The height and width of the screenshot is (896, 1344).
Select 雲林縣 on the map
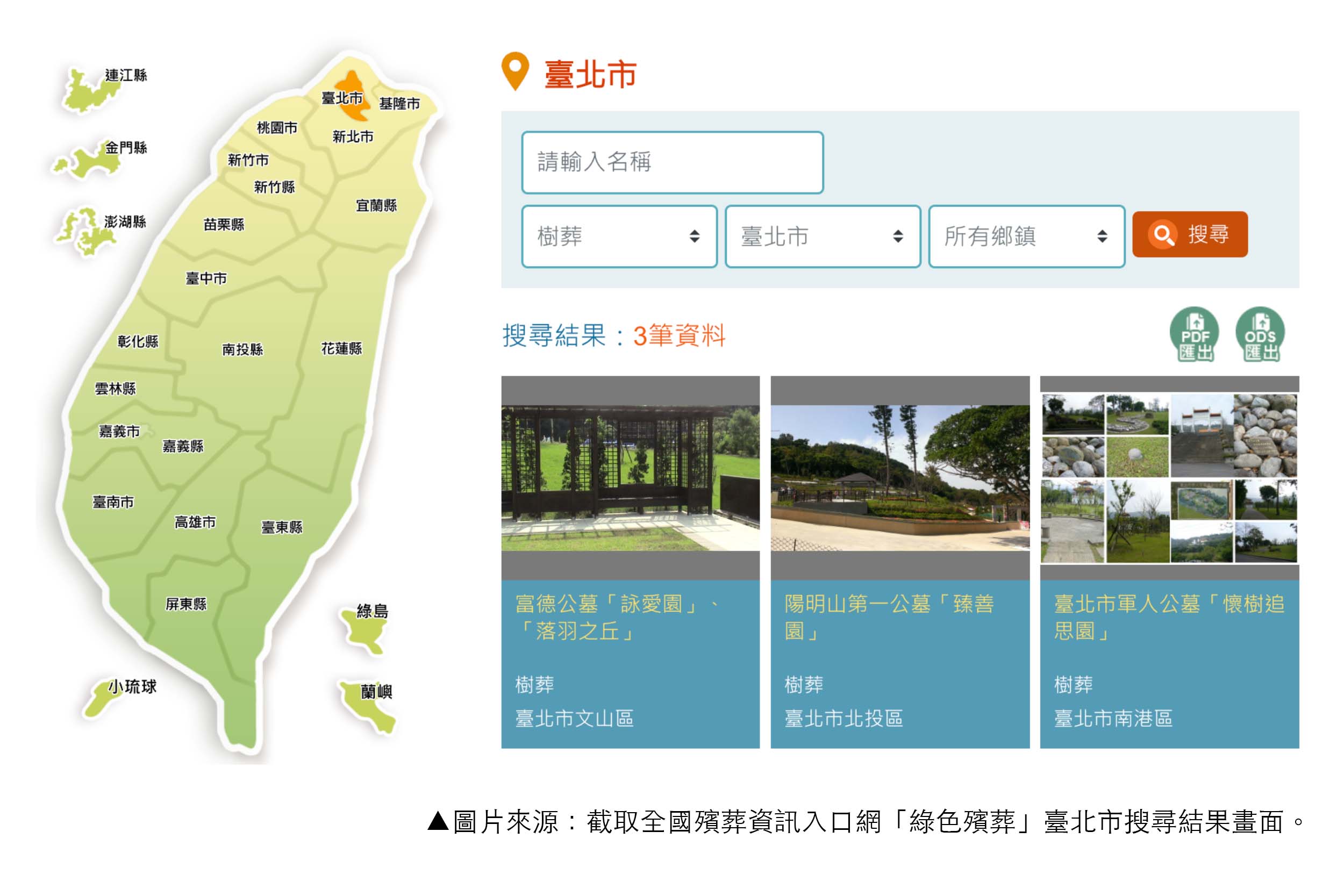[115, 389]
